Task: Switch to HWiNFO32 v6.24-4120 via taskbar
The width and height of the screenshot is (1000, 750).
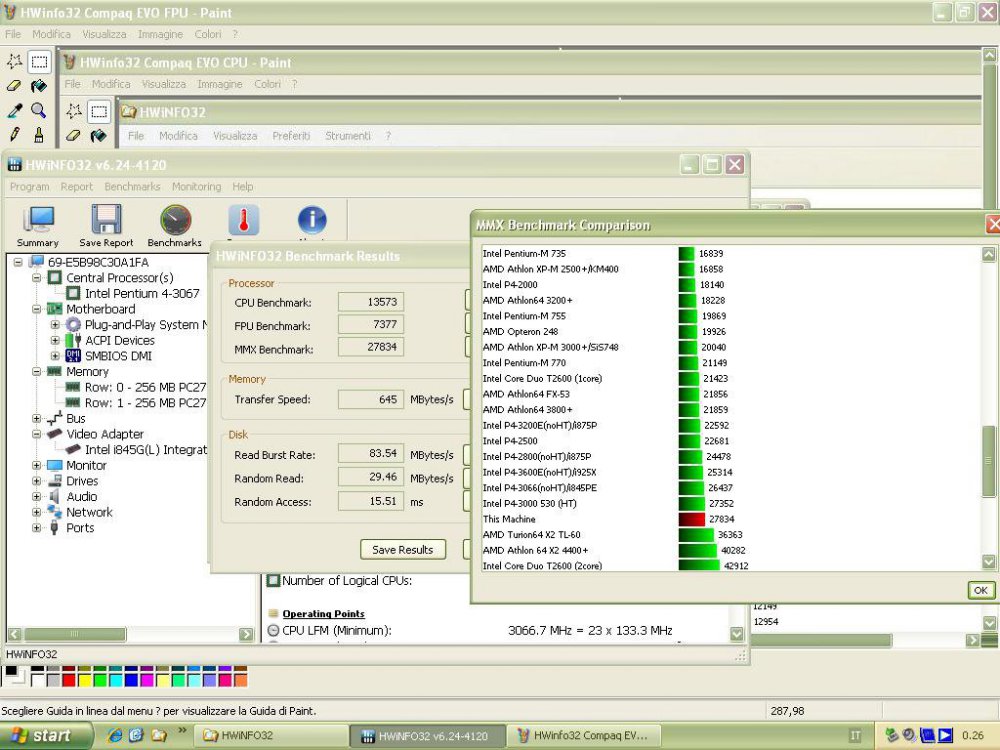Action: [x=427, y=735]
